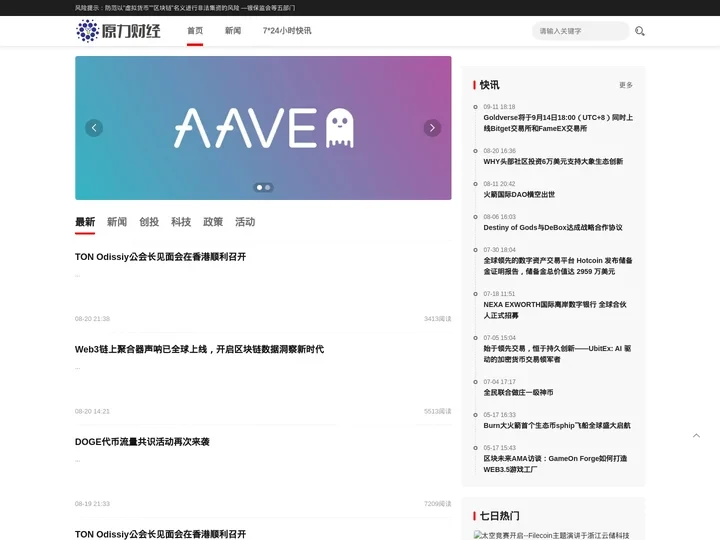Click the 原力财经 site logo
720x540 pixels.
(x=118, y=31)
